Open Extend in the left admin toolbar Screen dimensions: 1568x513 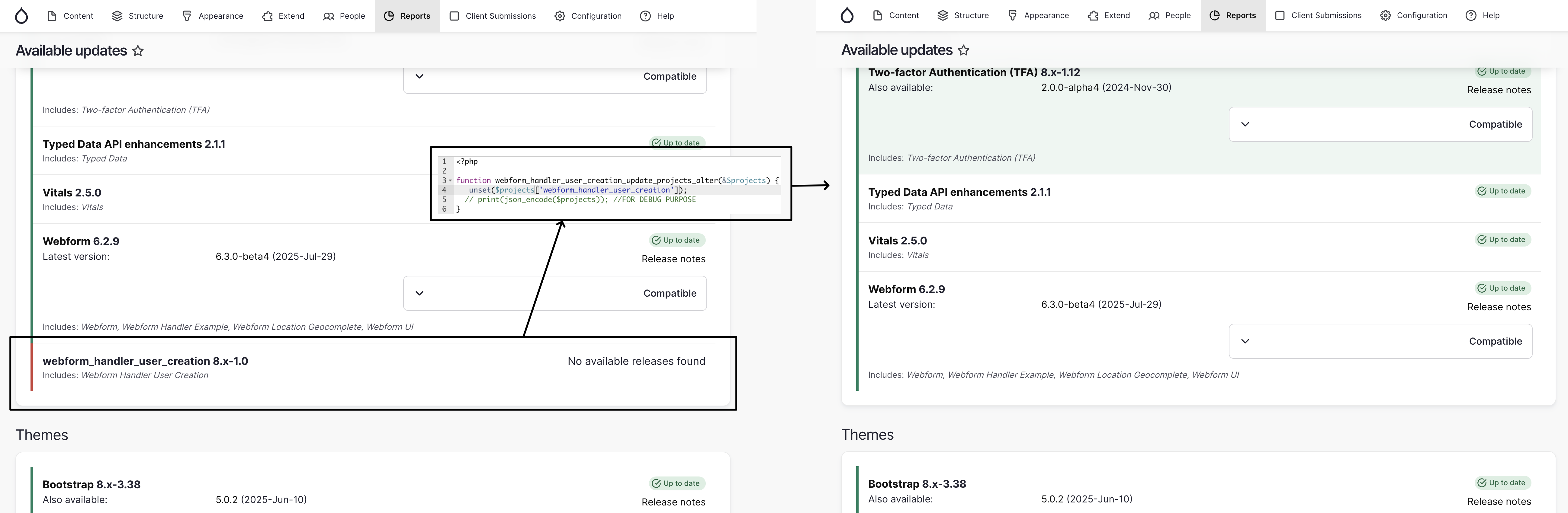[283, 16]
